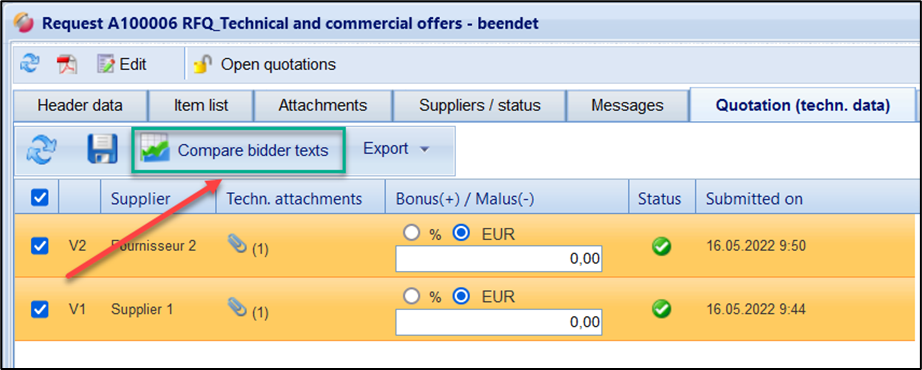The image size is (922, 370).
Task: Click the large refresh icon beside the save icon
Action: point(41,149)
